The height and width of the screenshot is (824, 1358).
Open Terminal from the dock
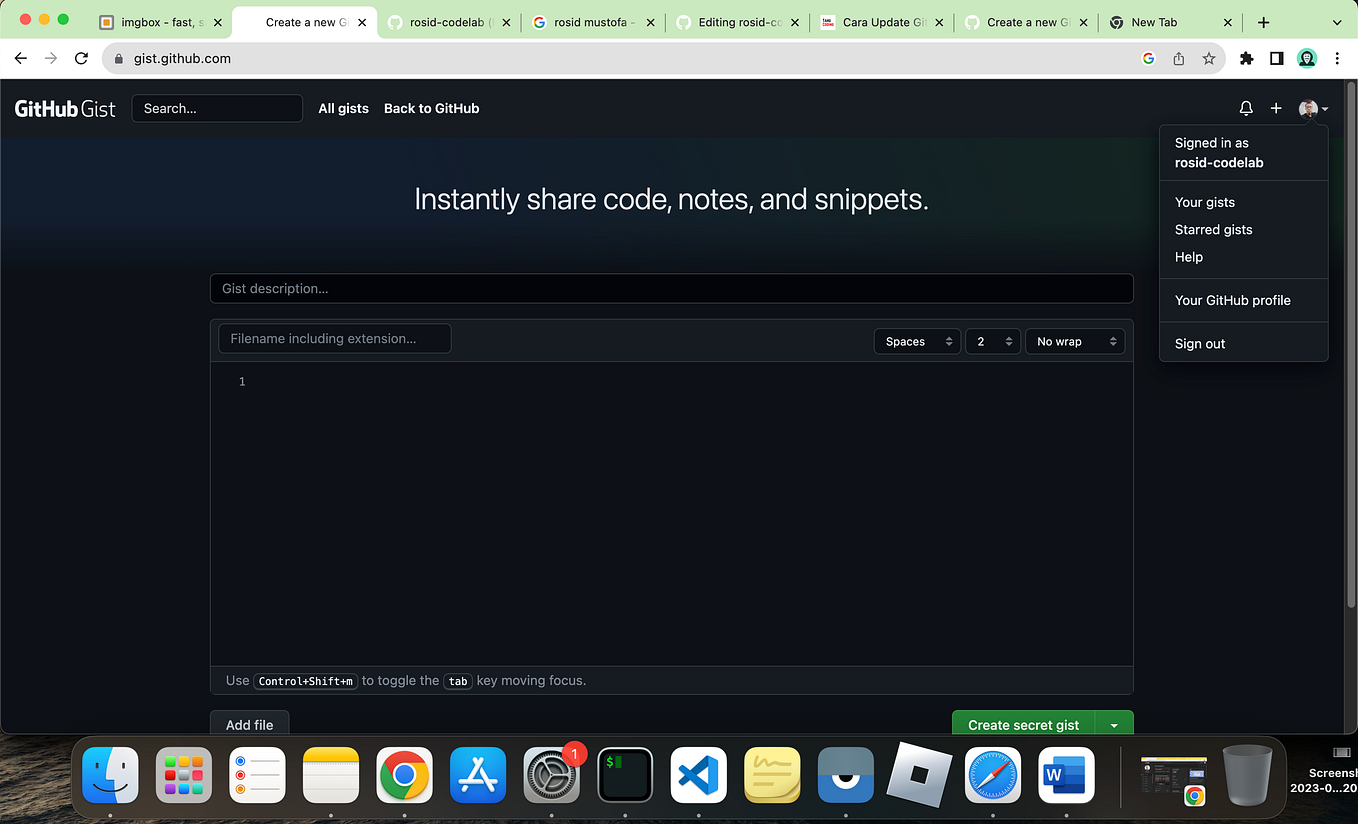tap(625, 775)
